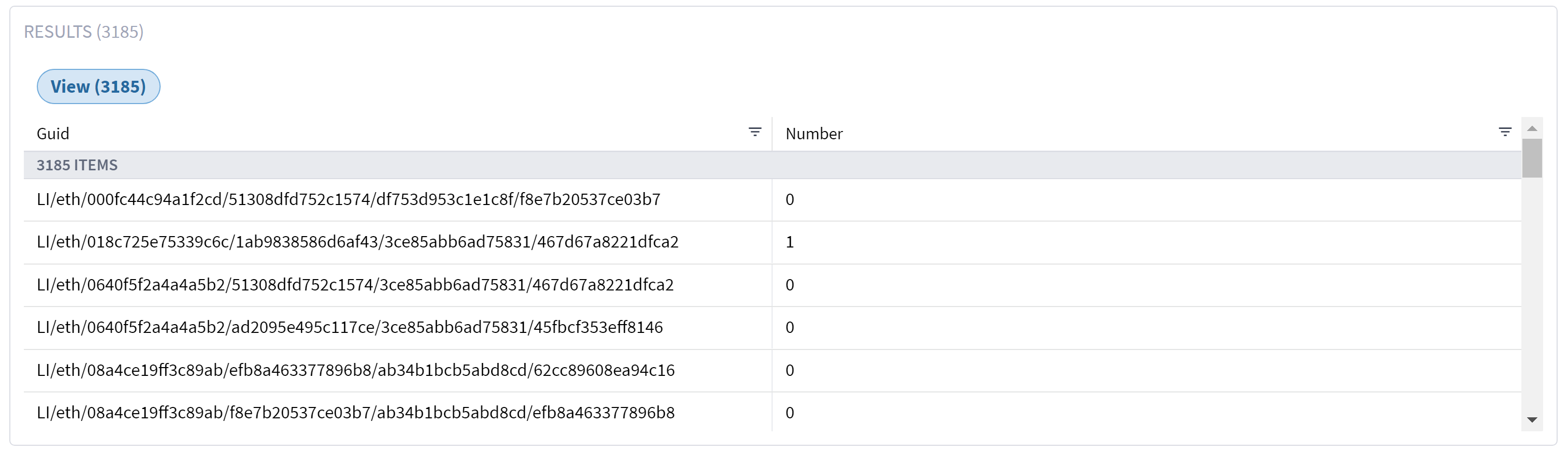Select the Guid starting LI/eth/018c725e75339c6c

(358, 242)
